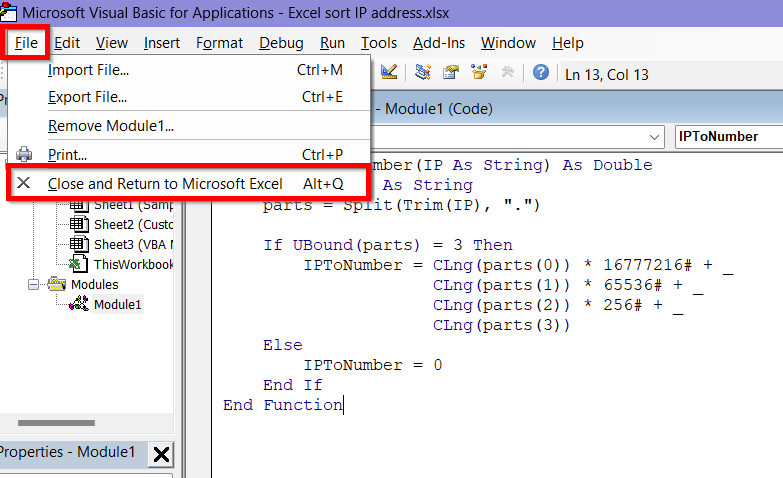Image resolution: width=783 pixels, height=478 pixels.
Task: Click 'As Double' in the function header
Action: pyautogui.click(x=607, y=165)
